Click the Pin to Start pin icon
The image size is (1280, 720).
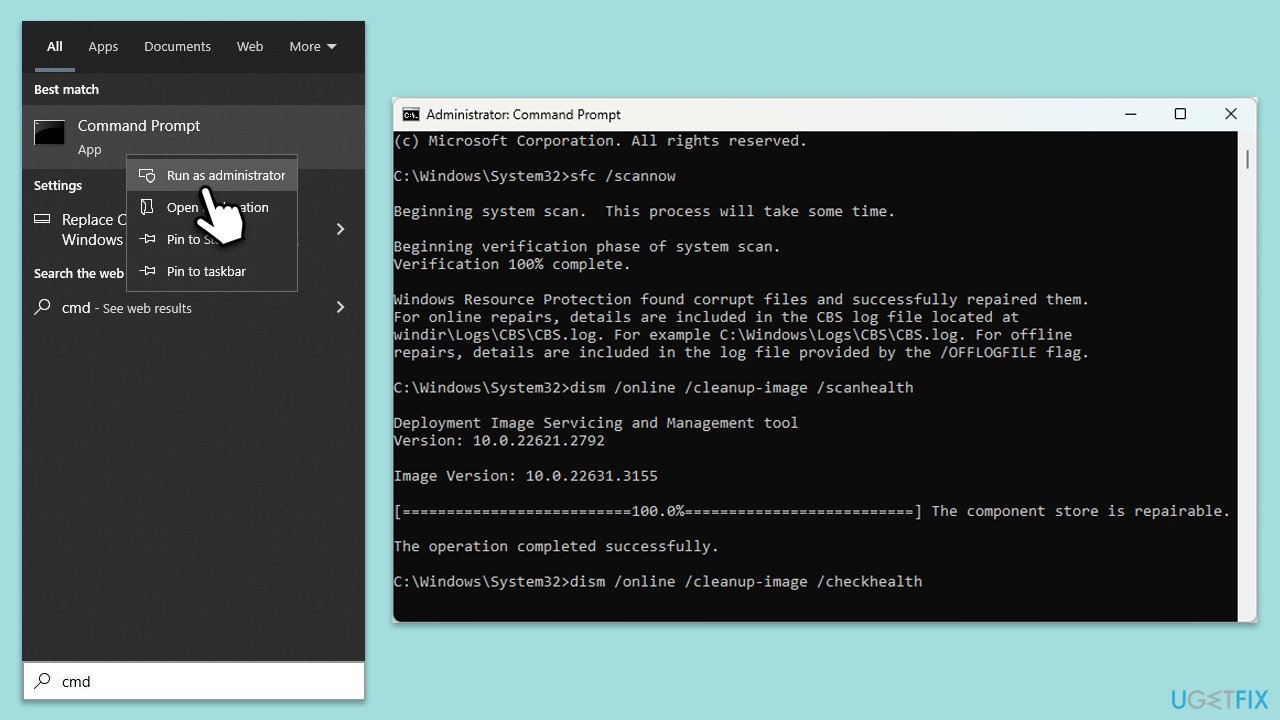point(147,239)
